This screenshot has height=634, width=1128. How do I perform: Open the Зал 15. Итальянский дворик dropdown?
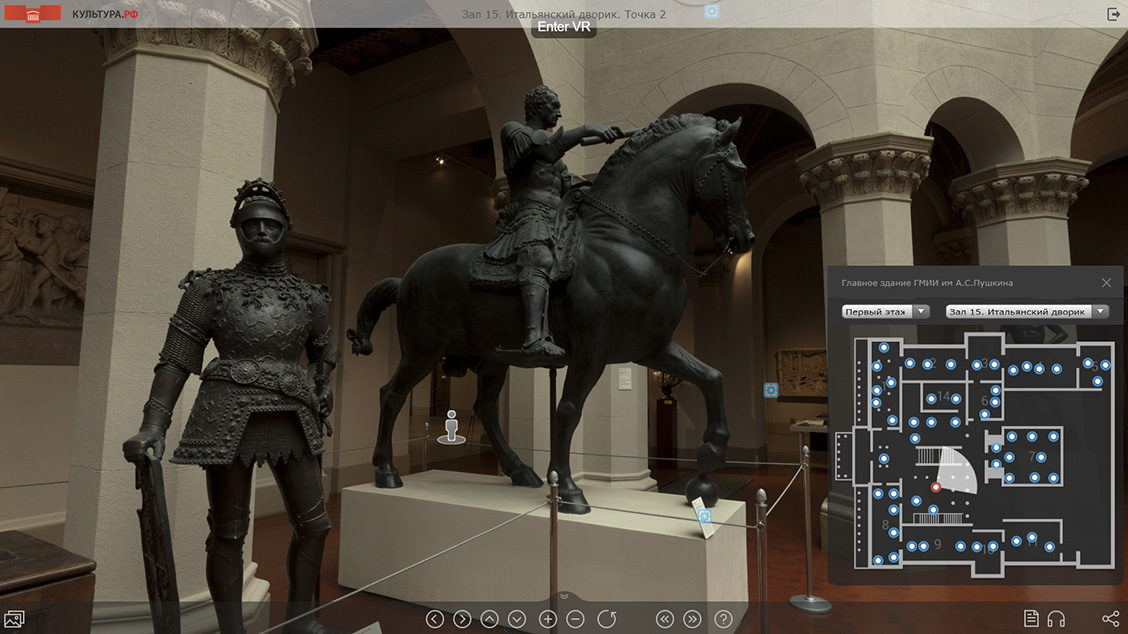(x=1027, y=312)
